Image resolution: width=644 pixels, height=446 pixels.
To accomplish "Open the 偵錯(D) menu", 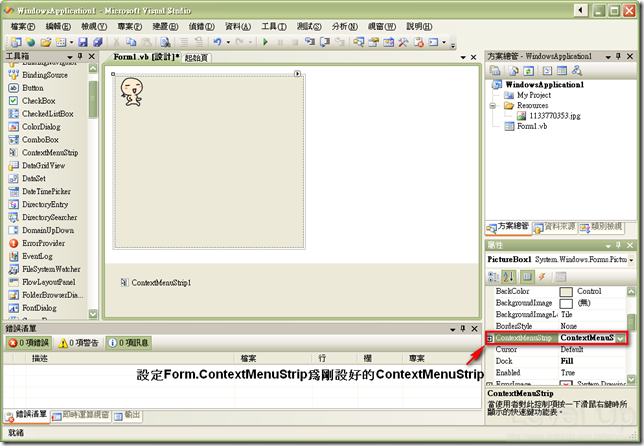I will [201, 26].
